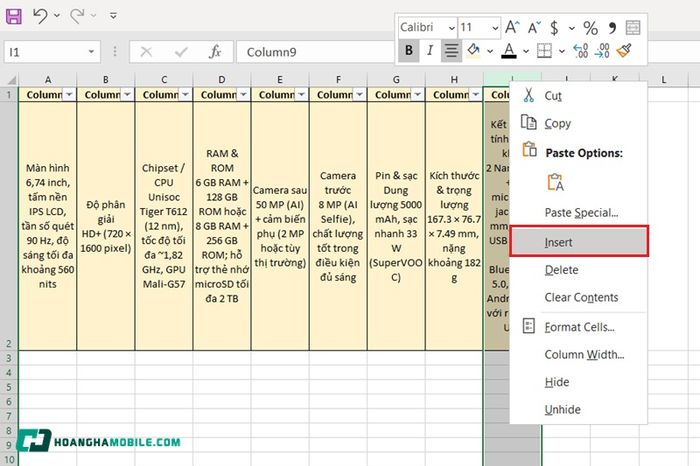Click the Format Painter brush icon
Screen dimensions: 700x466
point(624,50)
